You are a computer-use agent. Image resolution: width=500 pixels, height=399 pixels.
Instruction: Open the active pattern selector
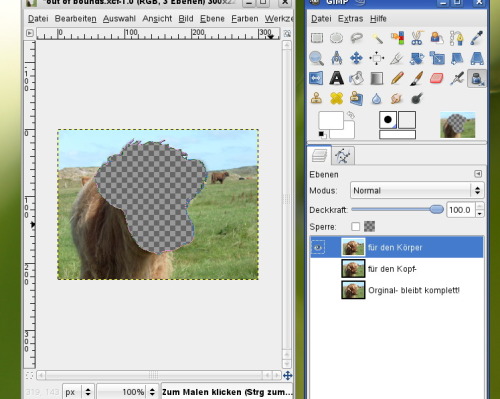(407, 120)
